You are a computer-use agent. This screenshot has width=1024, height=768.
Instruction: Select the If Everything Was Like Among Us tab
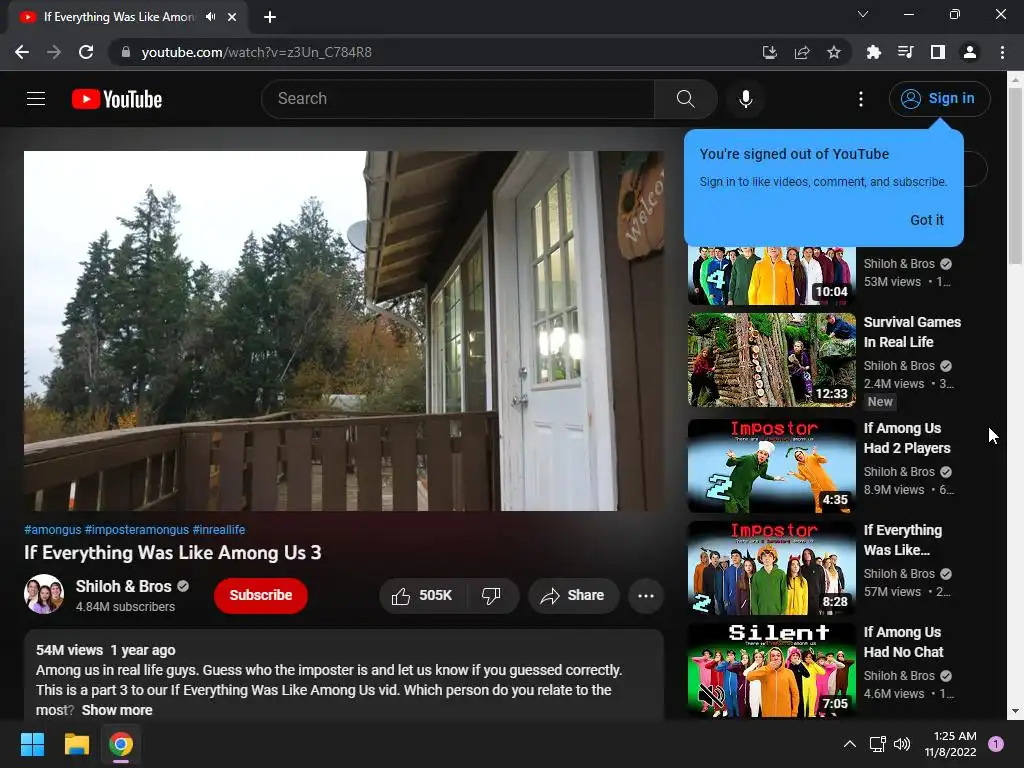coord(128,17)
